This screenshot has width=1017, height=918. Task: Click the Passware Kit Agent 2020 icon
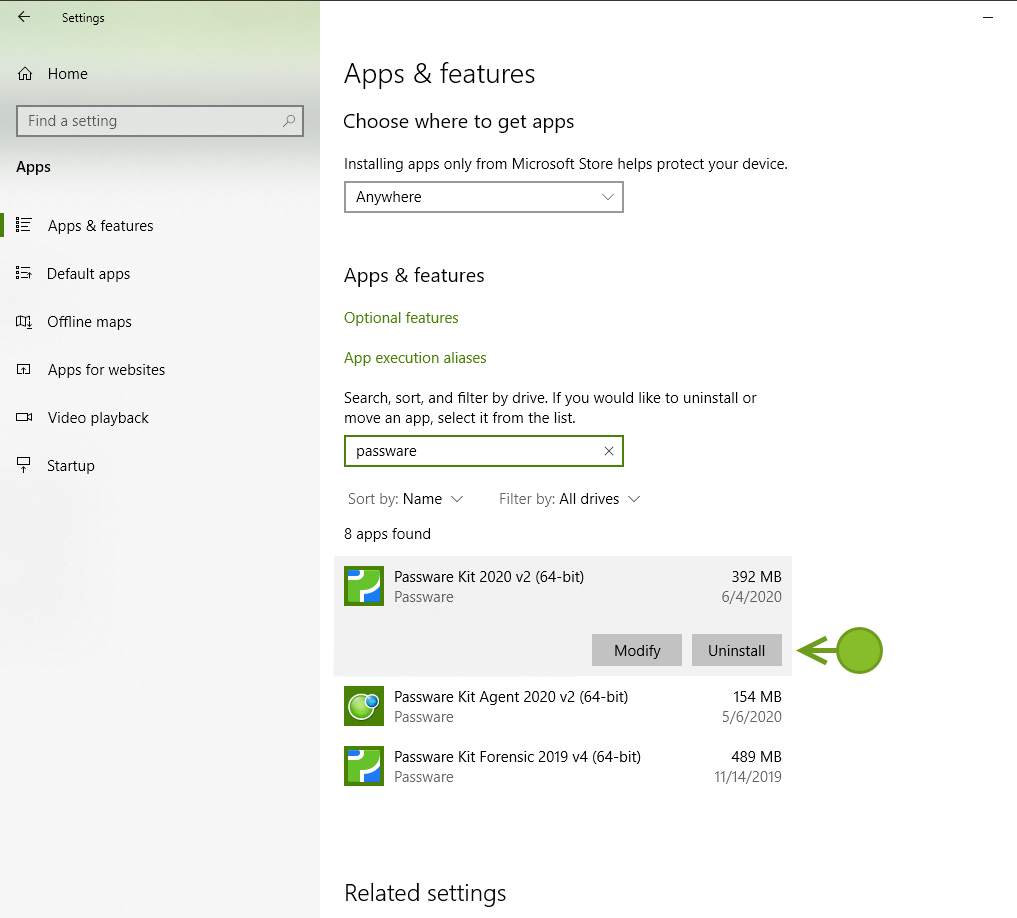coord(364,706)
